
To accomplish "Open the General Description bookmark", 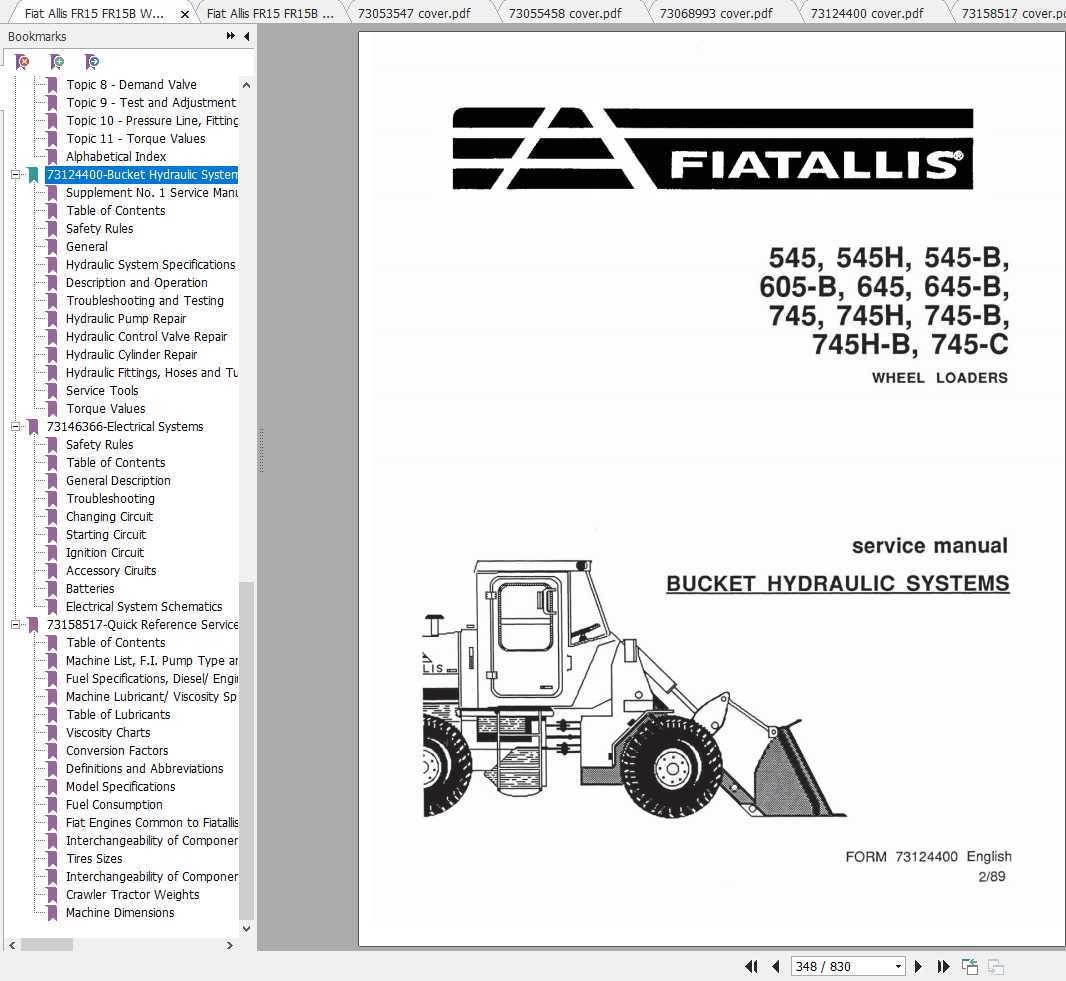I will pos(118,481).
